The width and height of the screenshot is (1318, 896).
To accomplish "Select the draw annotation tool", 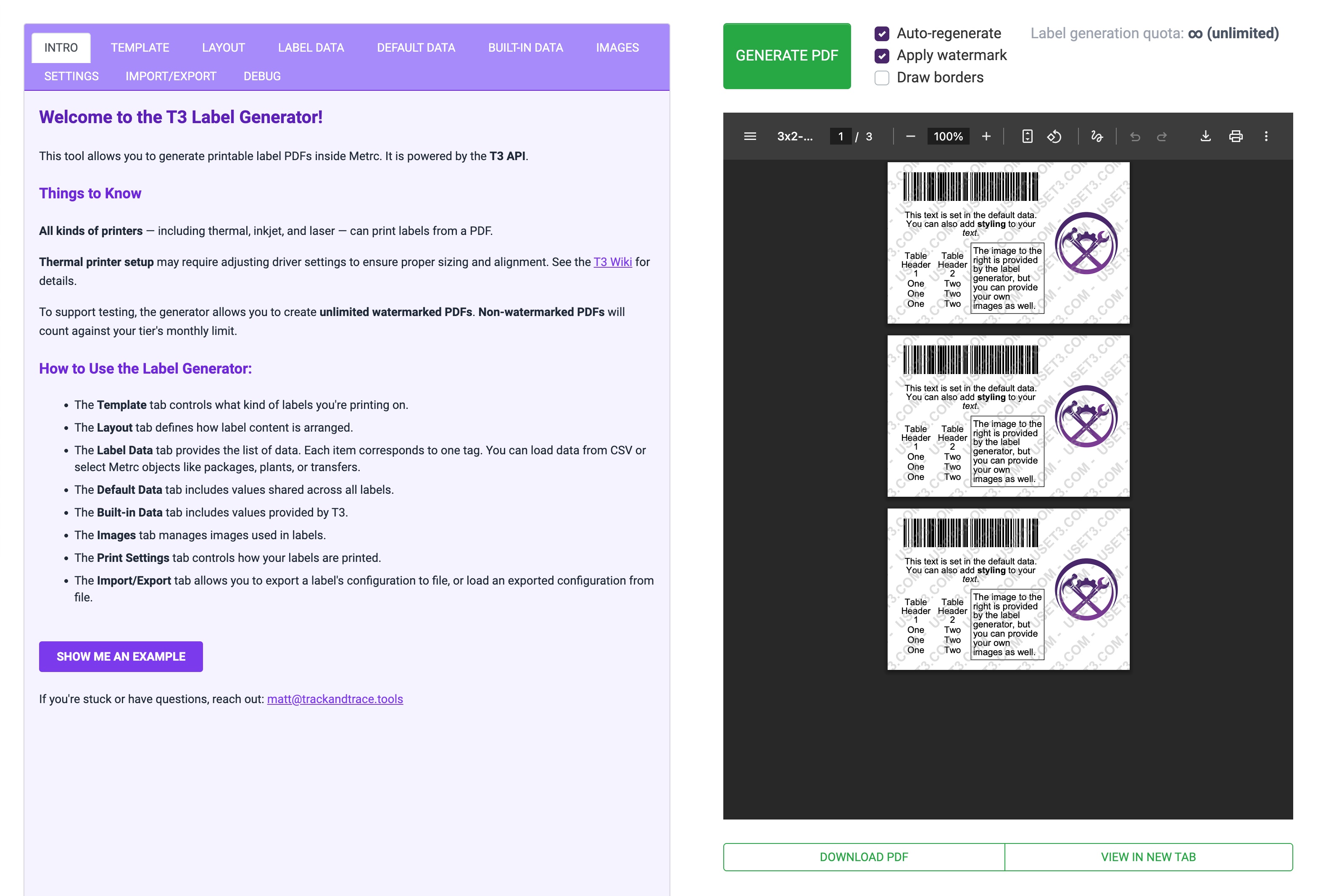I will (x=1097, y=136).
